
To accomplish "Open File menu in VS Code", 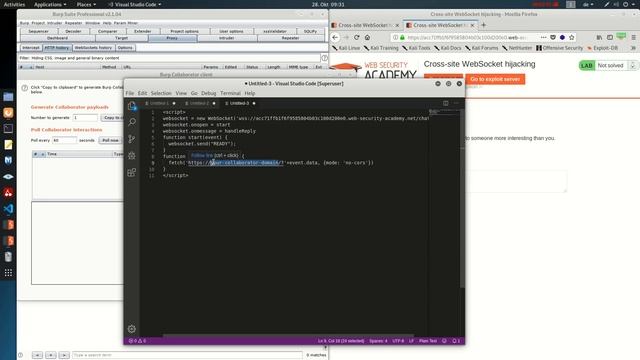I will (130, 93).
